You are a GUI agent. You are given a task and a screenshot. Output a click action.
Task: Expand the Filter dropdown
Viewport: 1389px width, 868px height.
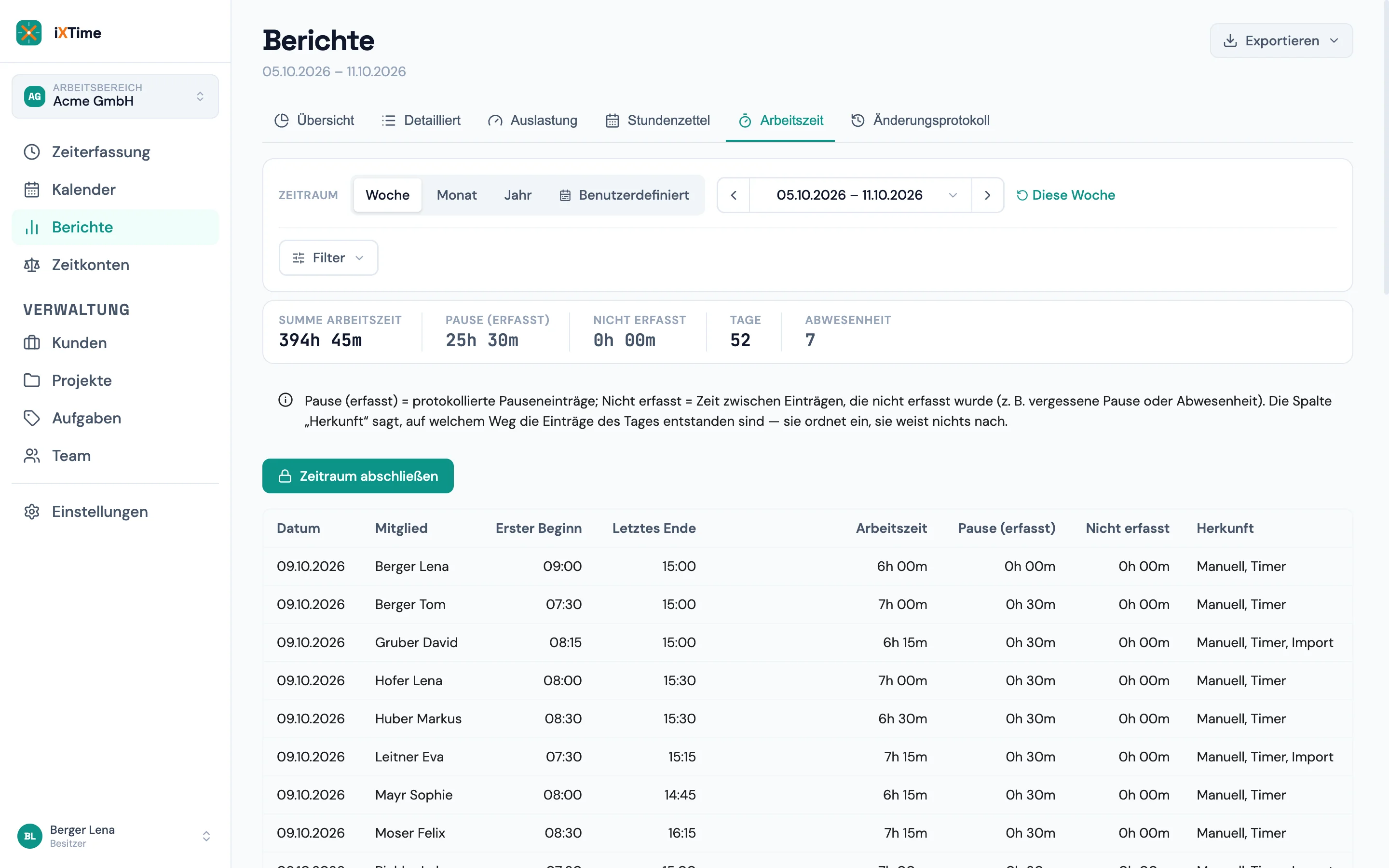coord(328,258)
